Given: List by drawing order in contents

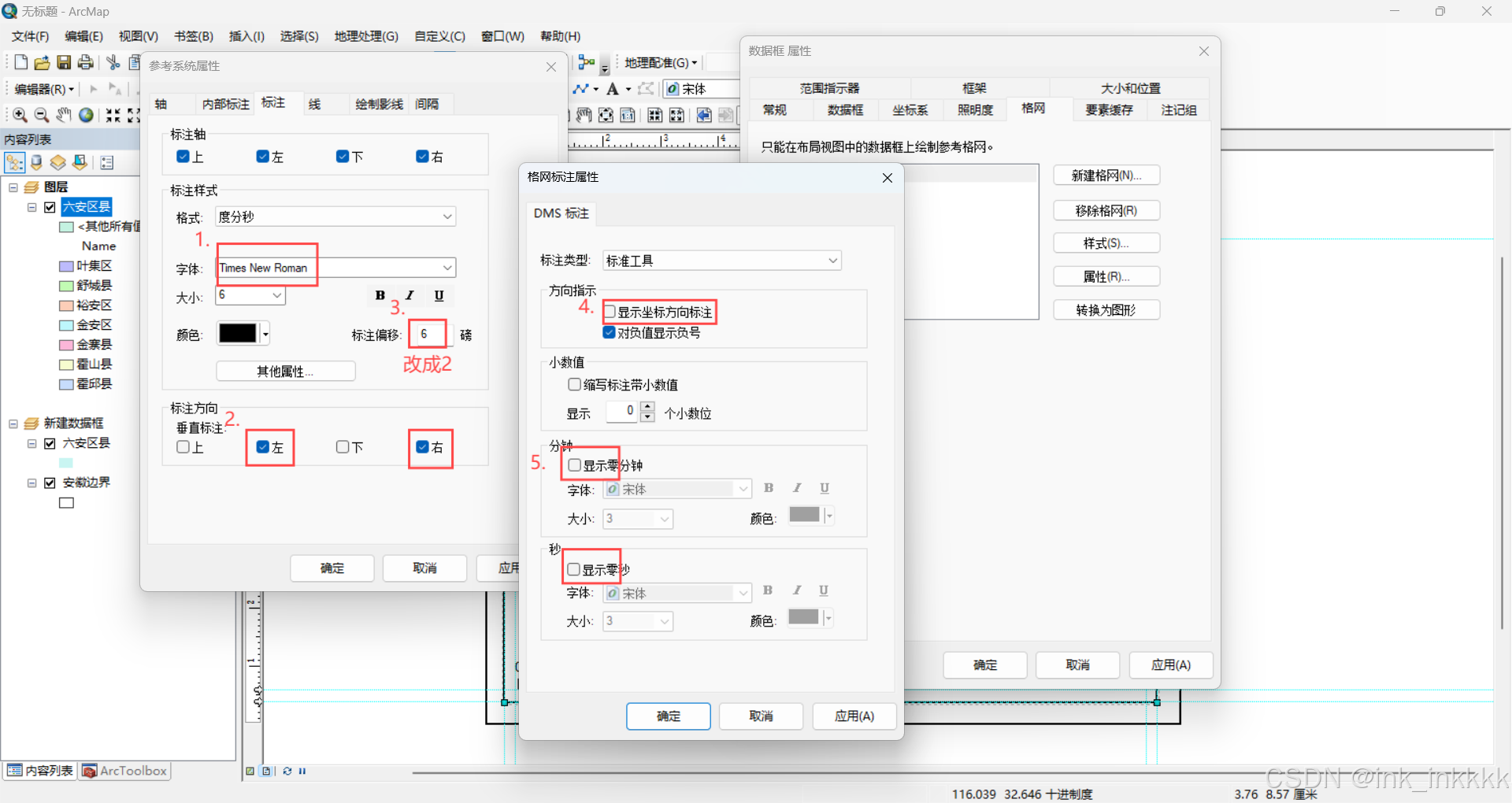Looking at the screenshot, I should (x=14, y=162).
